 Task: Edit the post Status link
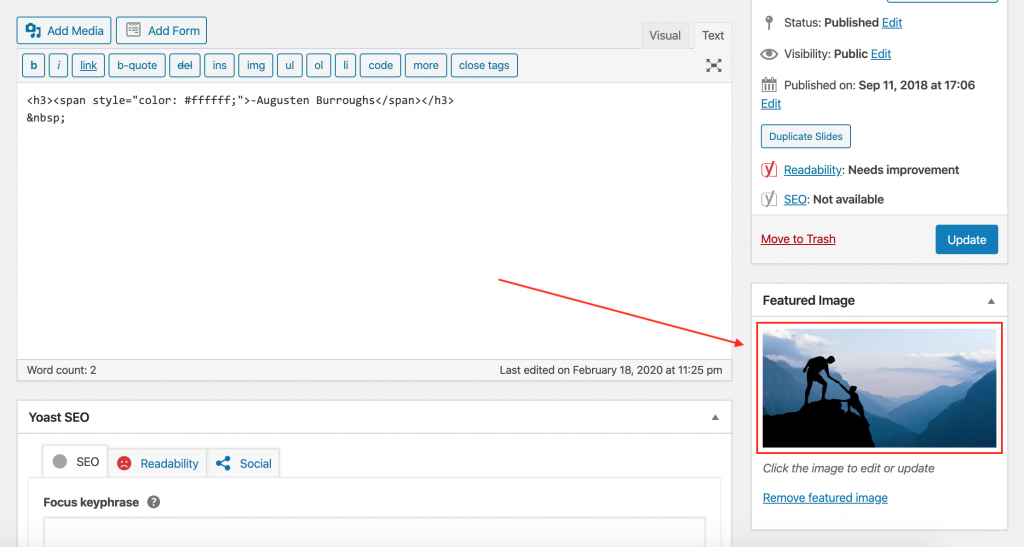tap(891, 23)
